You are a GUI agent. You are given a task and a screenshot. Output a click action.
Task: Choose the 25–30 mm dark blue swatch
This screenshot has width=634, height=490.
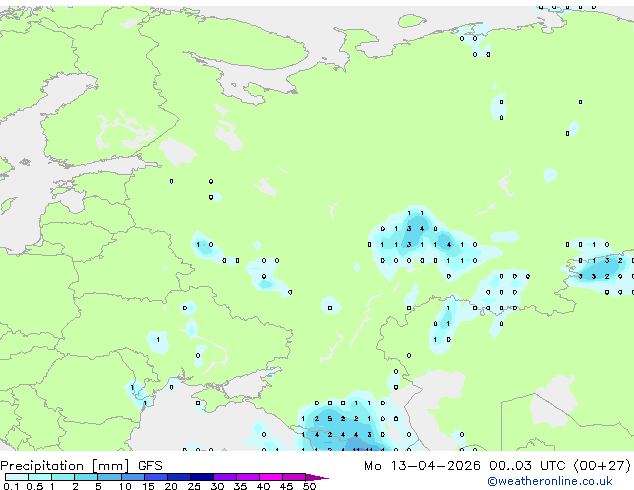point(202,477)
